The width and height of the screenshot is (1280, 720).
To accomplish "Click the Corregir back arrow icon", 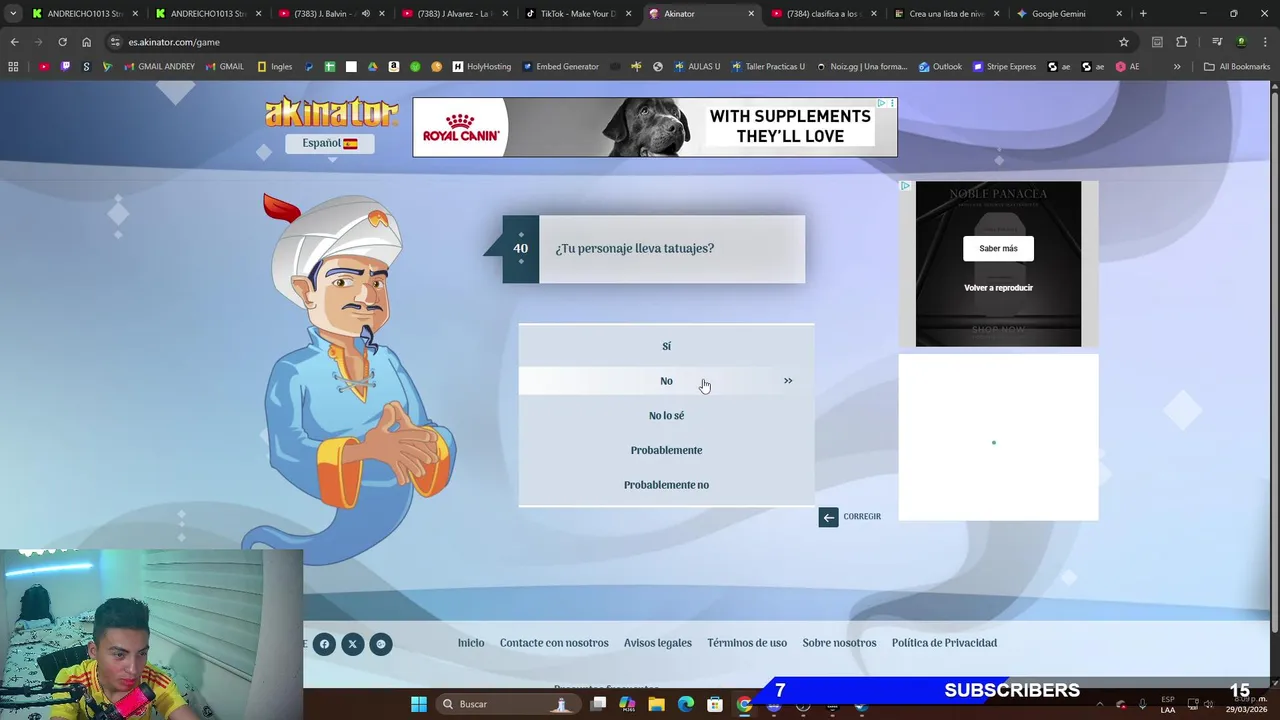I will point(828,517).
